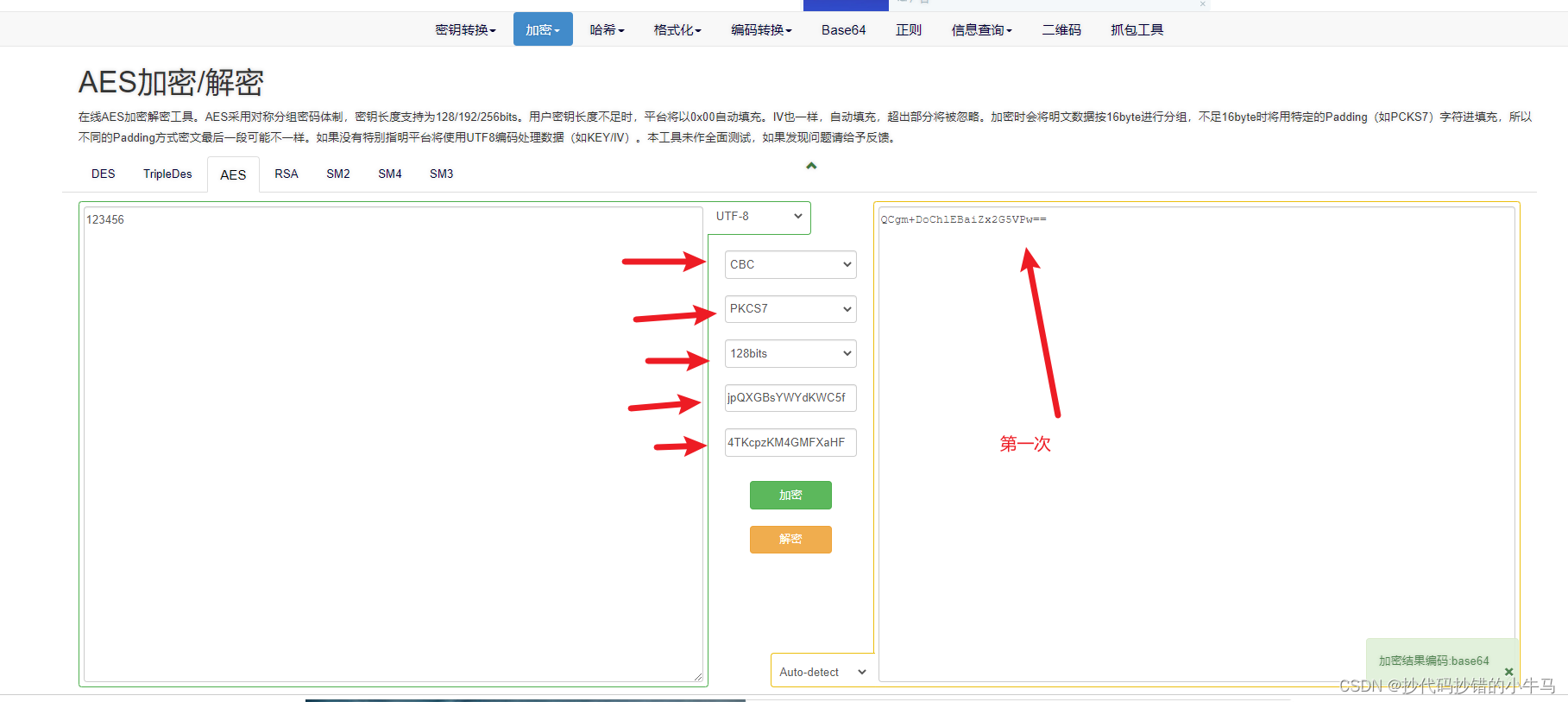Open the 编码转换 menu
The image size is (1568, 702).
(x=761, y=29)
